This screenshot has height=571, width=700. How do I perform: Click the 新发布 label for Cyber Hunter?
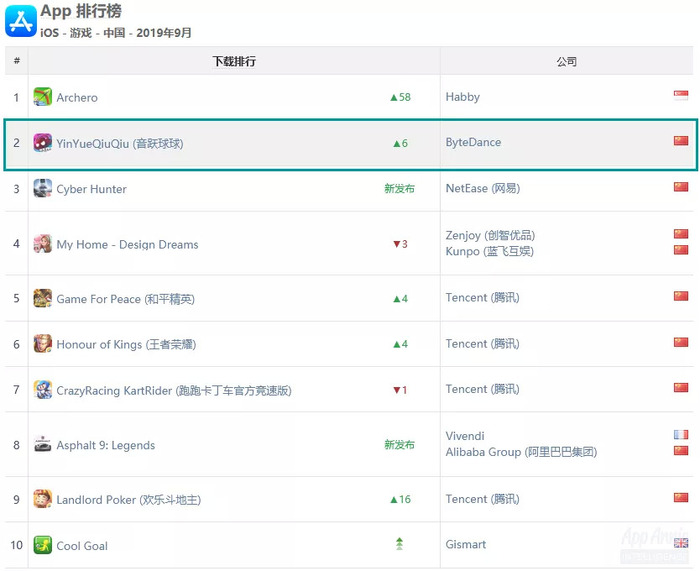click(x=399, y=189)
